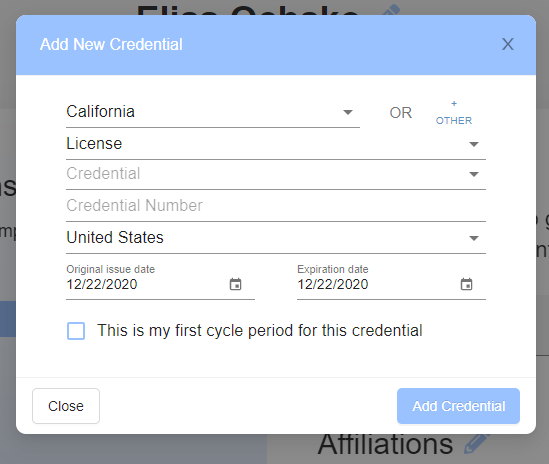
Task: Click the Close button
Action: point(66,406)
